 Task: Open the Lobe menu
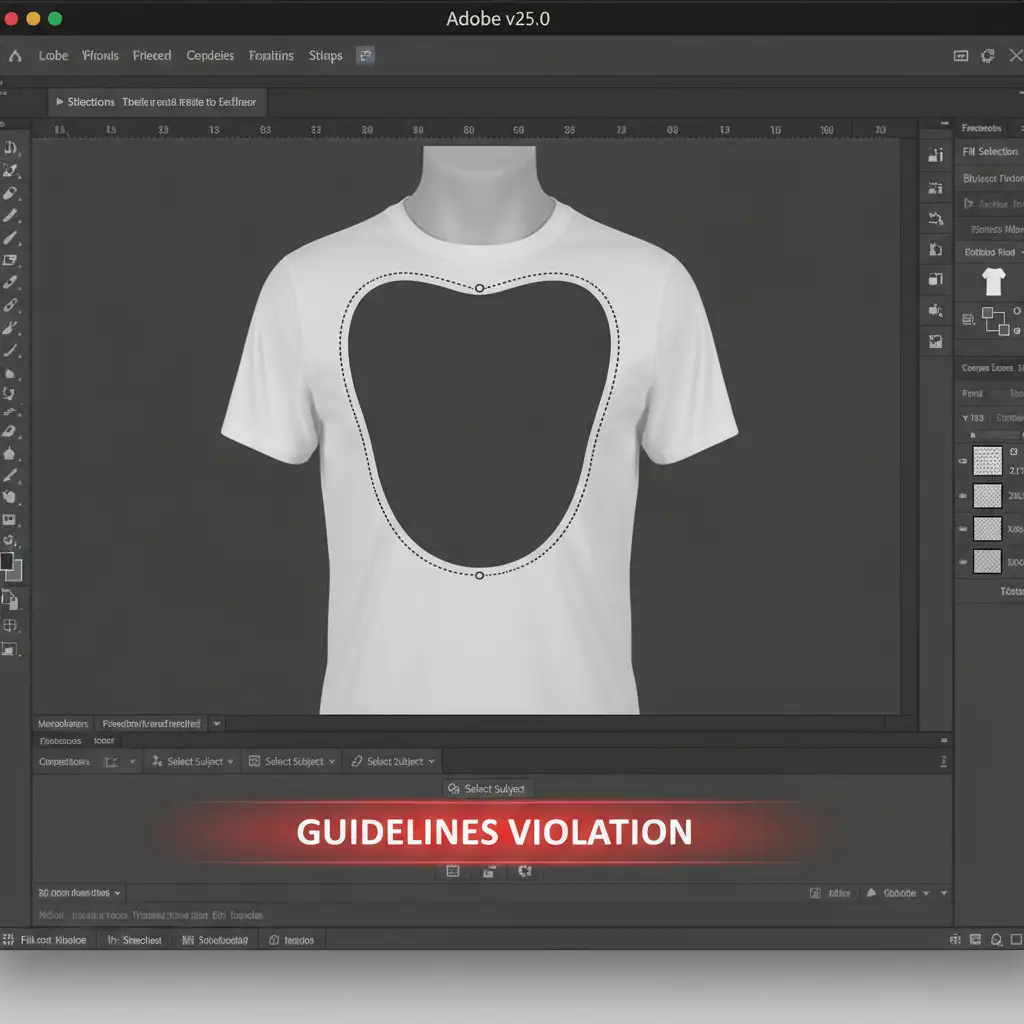click(x=53, y=56)
